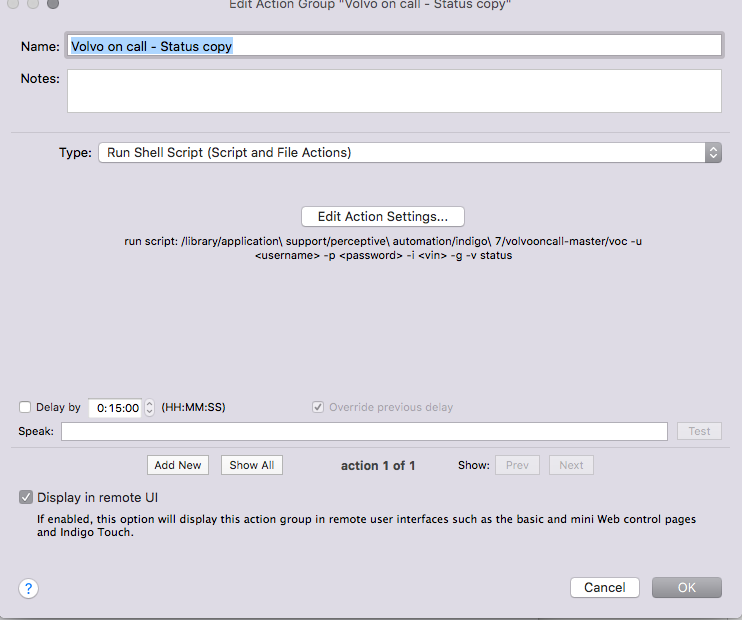
Task: Click the gray zoom window button
Action: [x=53, y=4]
